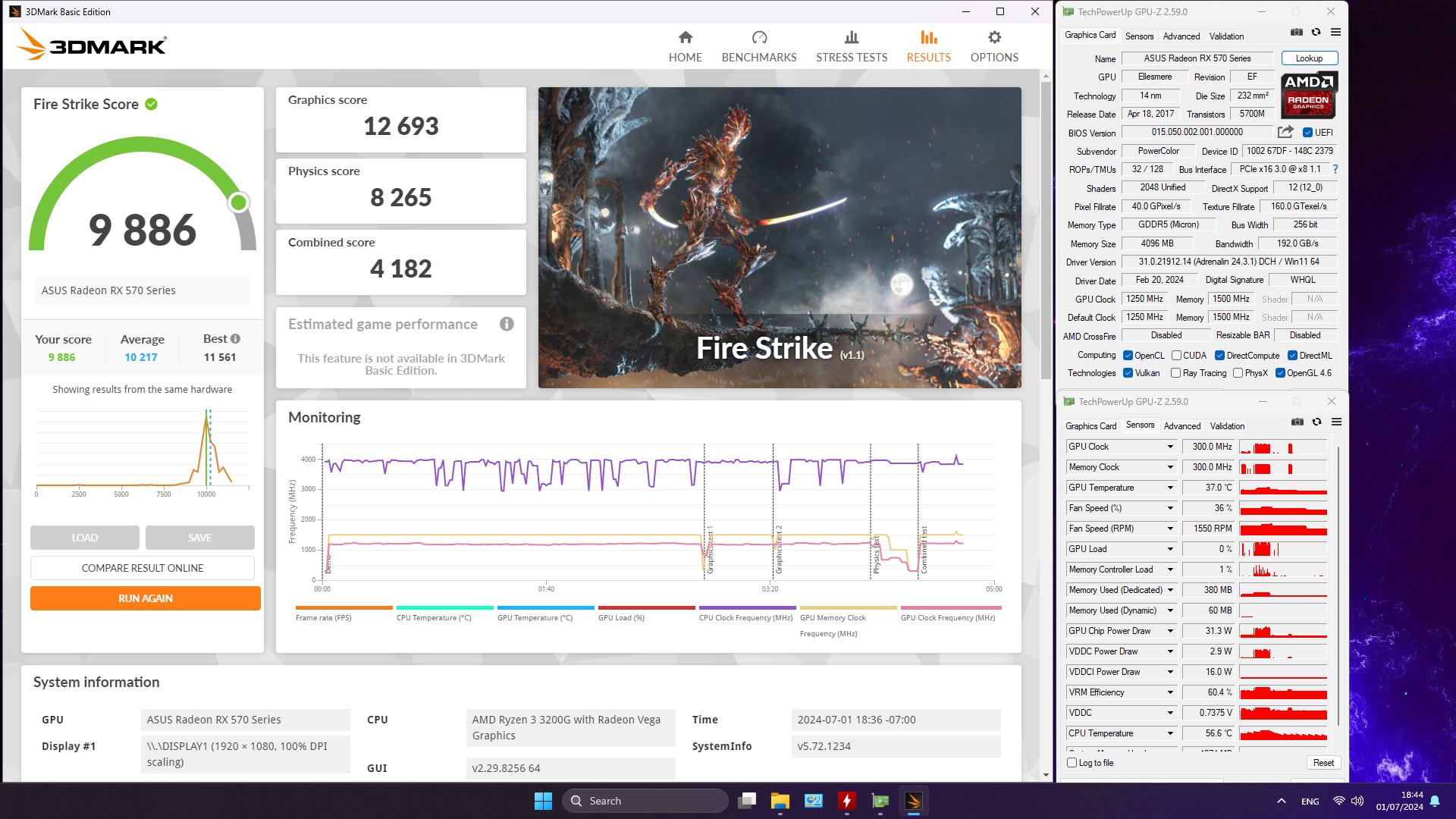The height and width of the screenshot is (819, 1456).
Task: Toggle the CUDA checkbox
Action: (x=1176, y=356)
